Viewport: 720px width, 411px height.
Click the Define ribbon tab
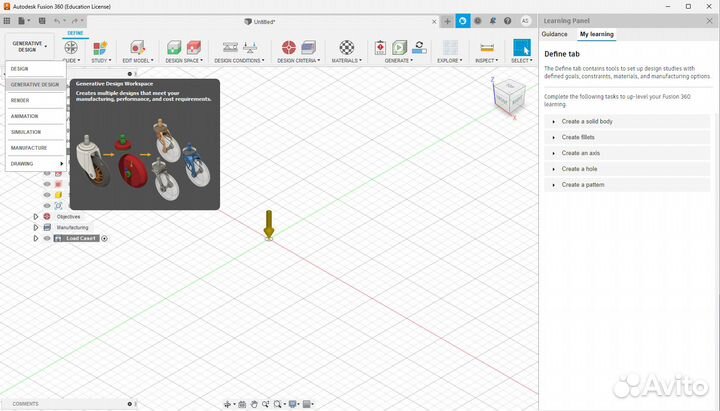point(75,33)
